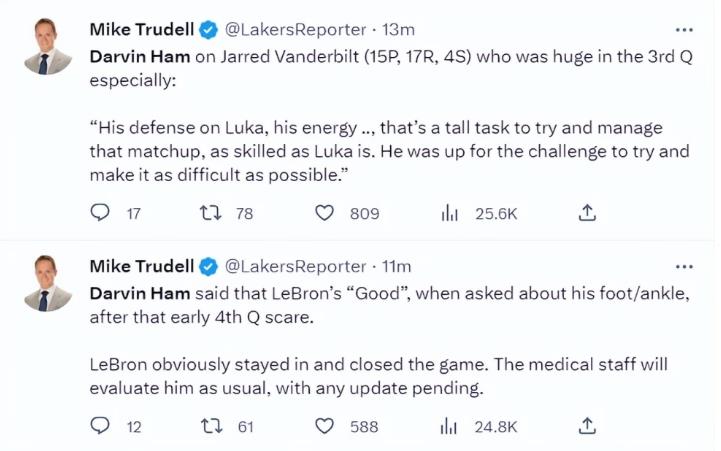Image resolution: width=721 pixels, height=451 pixels.
Task: Open Mike Trudell's avatar on second tweet
Action: pos(47,284)
